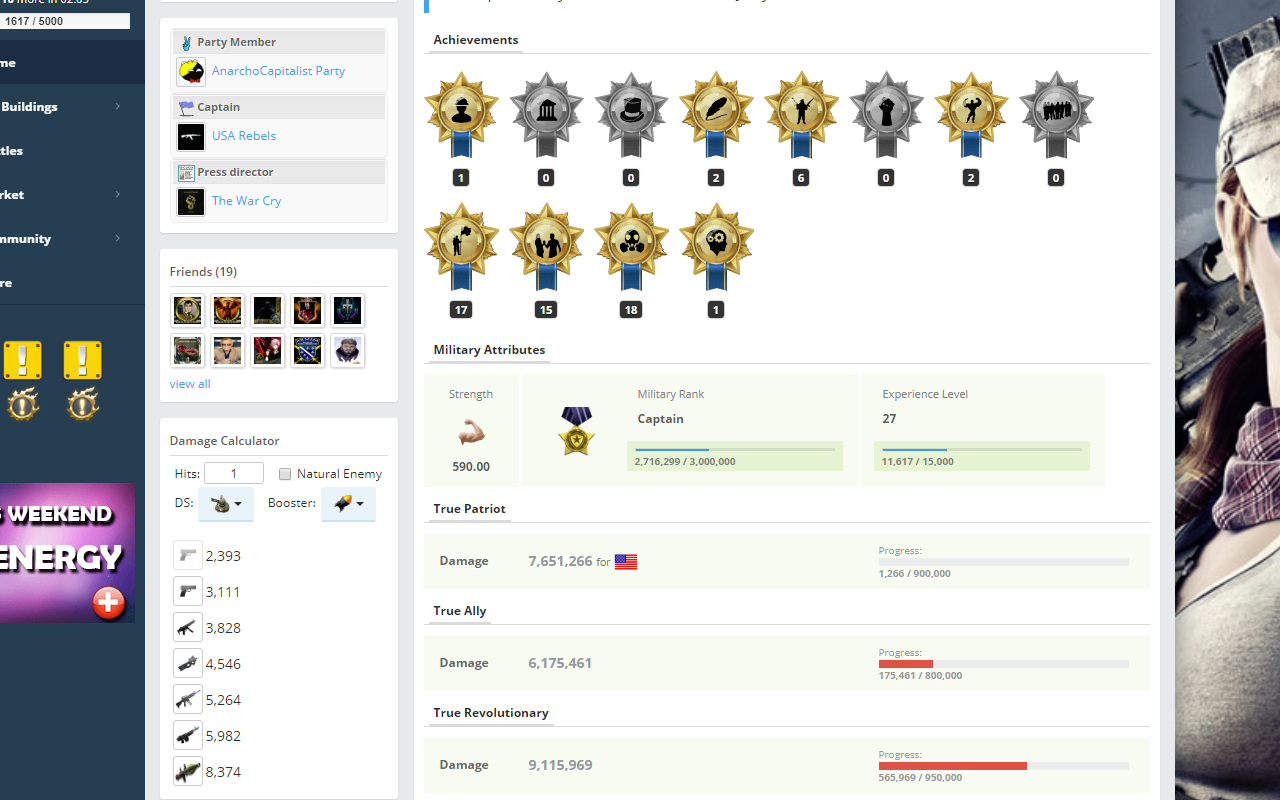Select the weapon icon dealing 4,546 damage

[188, 663]
